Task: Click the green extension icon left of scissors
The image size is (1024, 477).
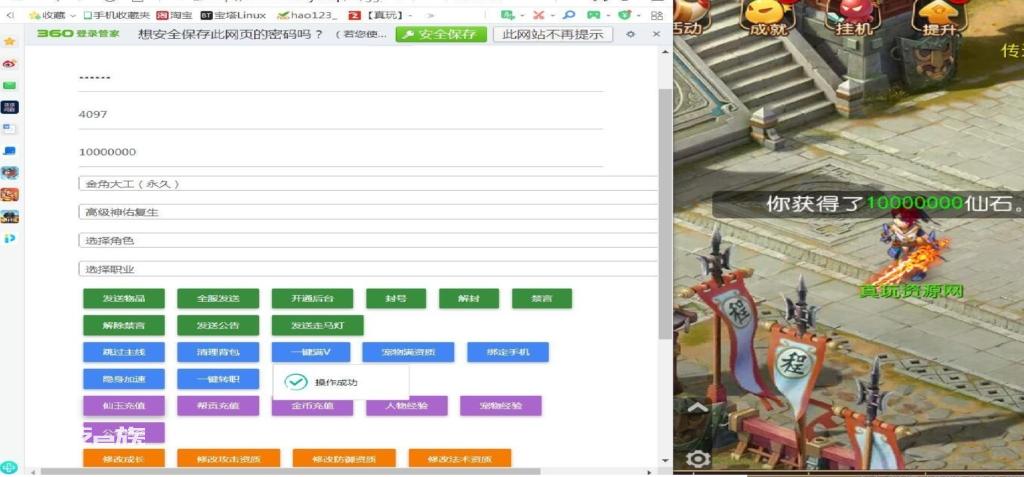Action: (x=507, y=14)
